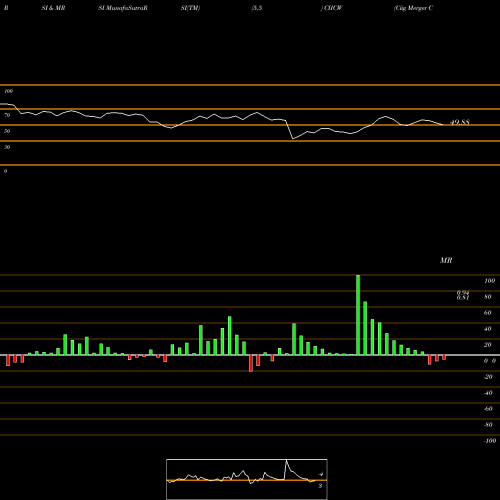Click the 'CHCW' ticker header text
Viewport: 500px width, 500px height.
(x=333, y=8)
